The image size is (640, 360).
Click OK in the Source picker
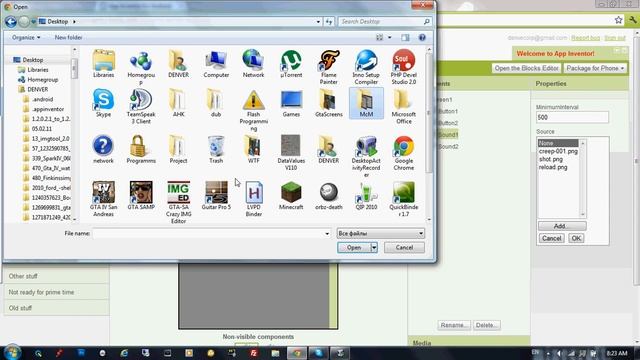click(576, 238)
